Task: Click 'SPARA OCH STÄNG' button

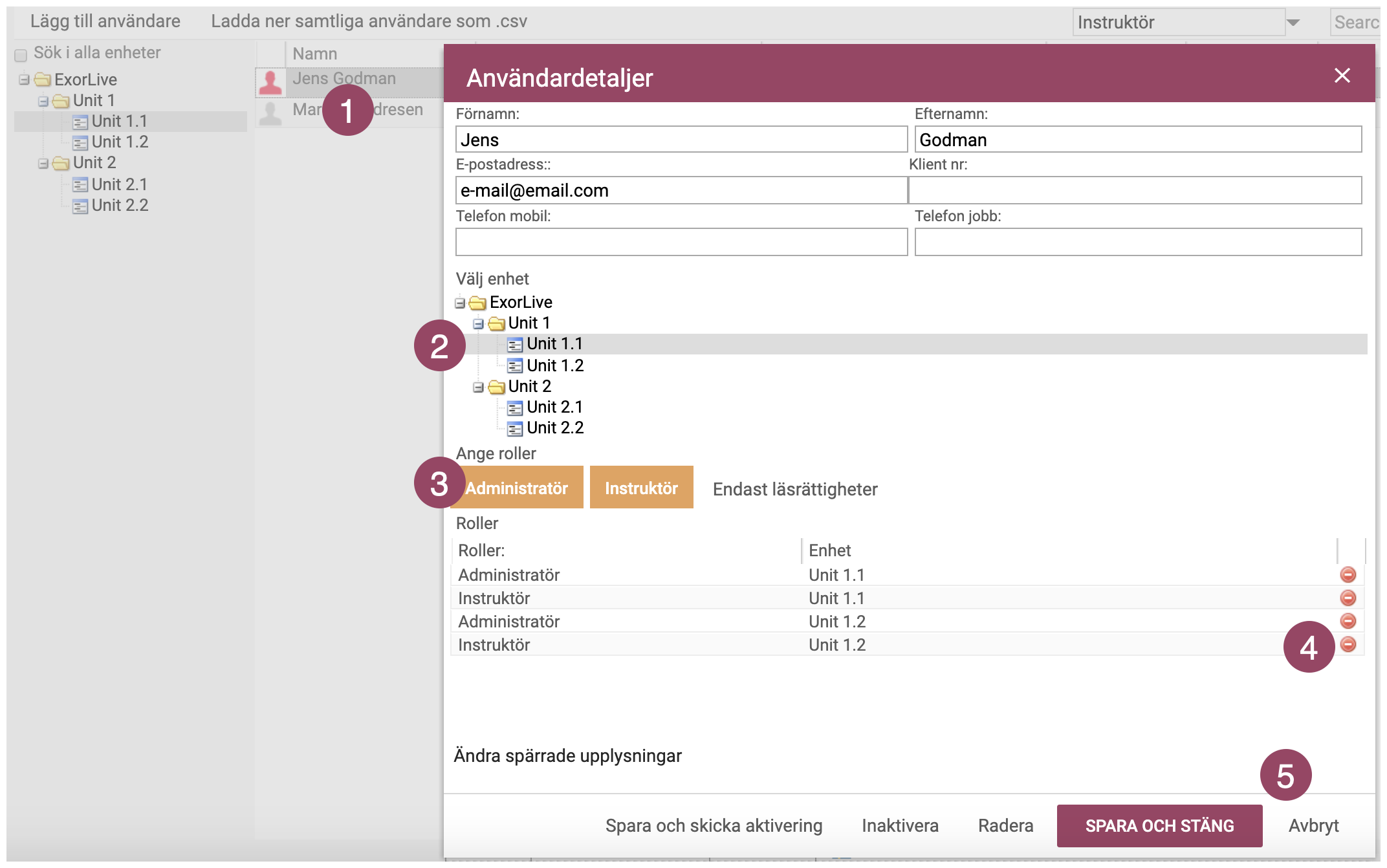Action: (1159, 825)
